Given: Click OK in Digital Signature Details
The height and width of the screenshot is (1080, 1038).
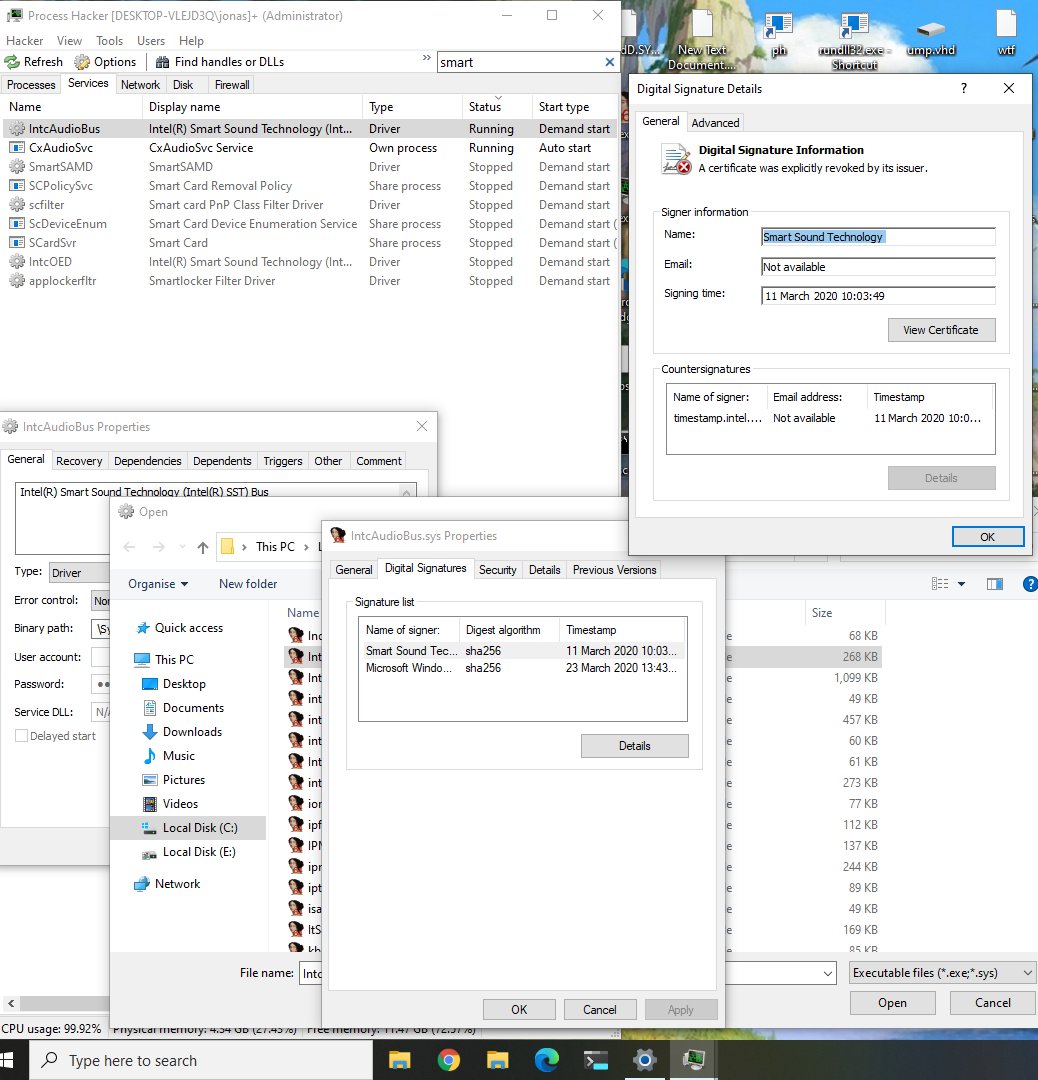Looking at the screenshot, I should (x=988, y=537).
